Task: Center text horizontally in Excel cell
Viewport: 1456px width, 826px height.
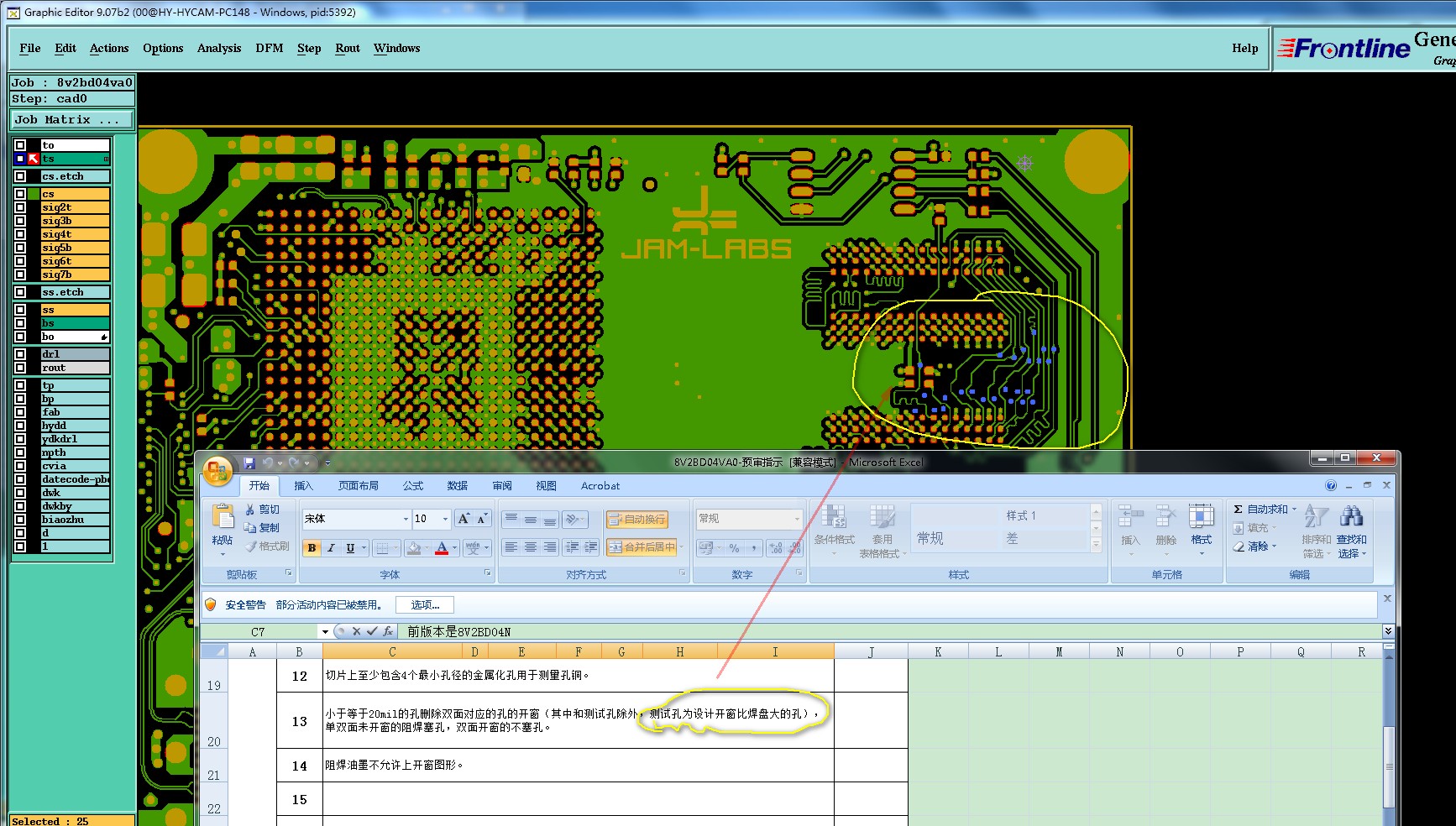Action: click(x=530, y=547)
